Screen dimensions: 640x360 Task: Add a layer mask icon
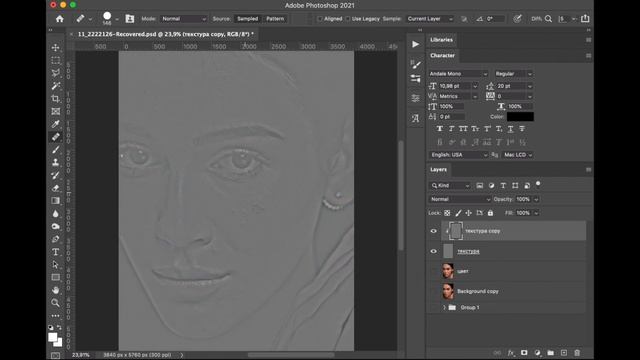pyautogui.click(x=524, y=353)
